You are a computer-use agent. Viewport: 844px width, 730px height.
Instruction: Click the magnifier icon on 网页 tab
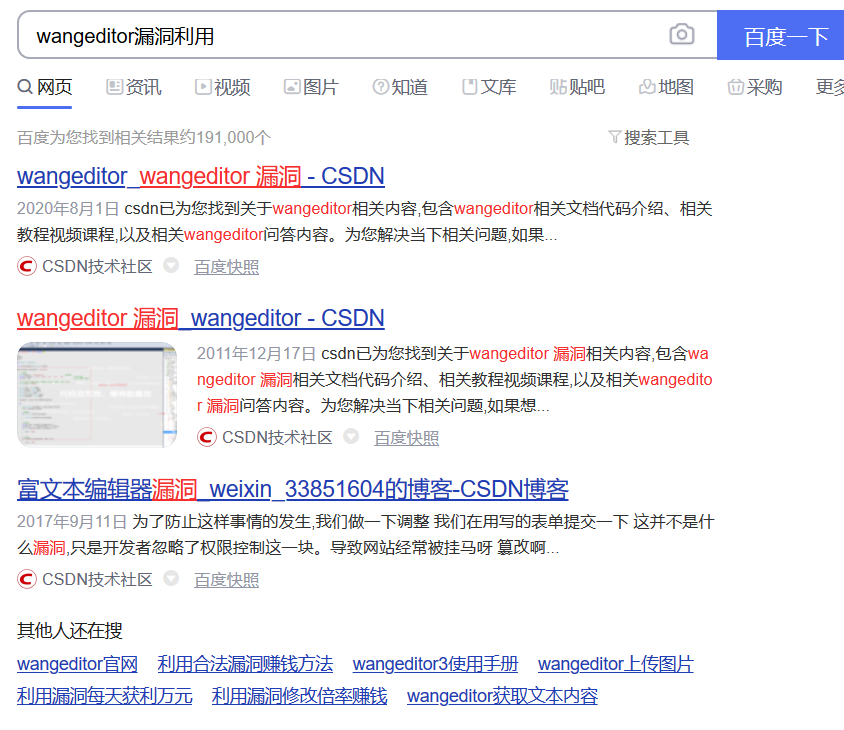pos(25,86)
